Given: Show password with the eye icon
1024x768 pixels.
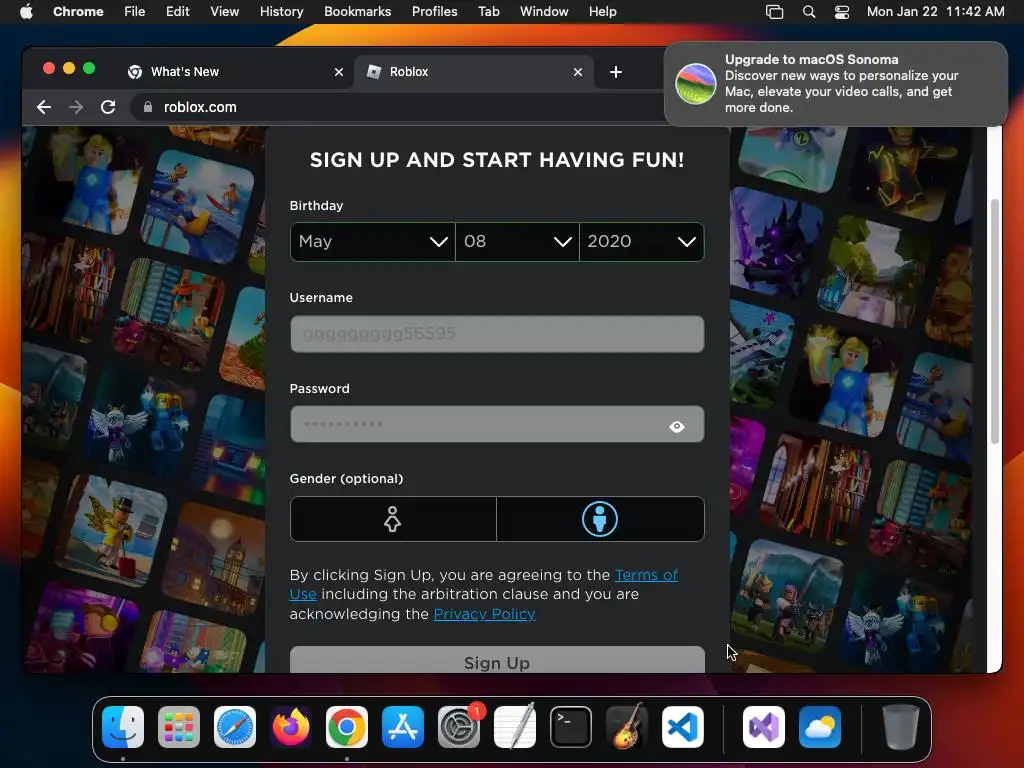Looking at the screenshot, I should 677,426.
